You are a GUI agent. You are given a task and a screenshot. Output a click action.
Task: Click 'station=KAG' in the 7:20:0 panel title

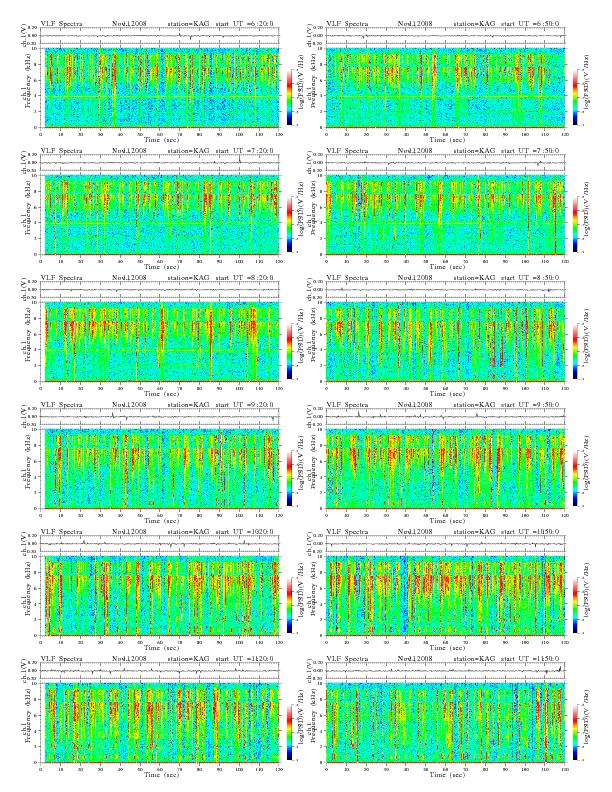click(x=188, y=151)
